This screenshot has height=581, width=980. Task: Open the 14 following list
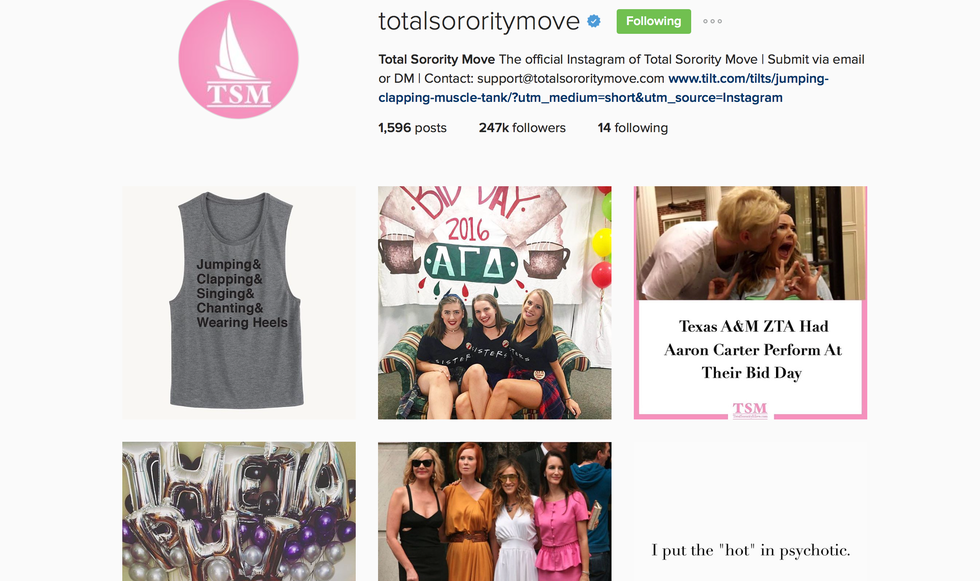(632, 127)
